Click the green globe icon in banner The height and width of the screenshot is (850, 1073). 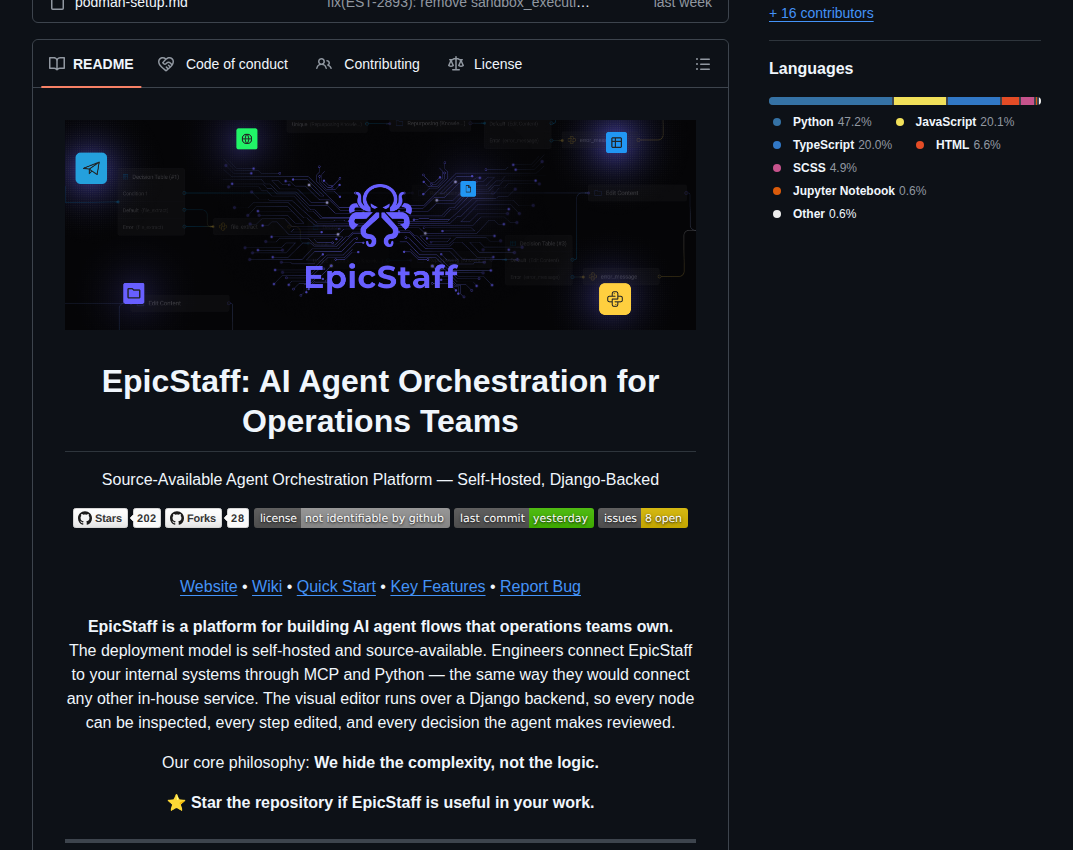[247, 139]
